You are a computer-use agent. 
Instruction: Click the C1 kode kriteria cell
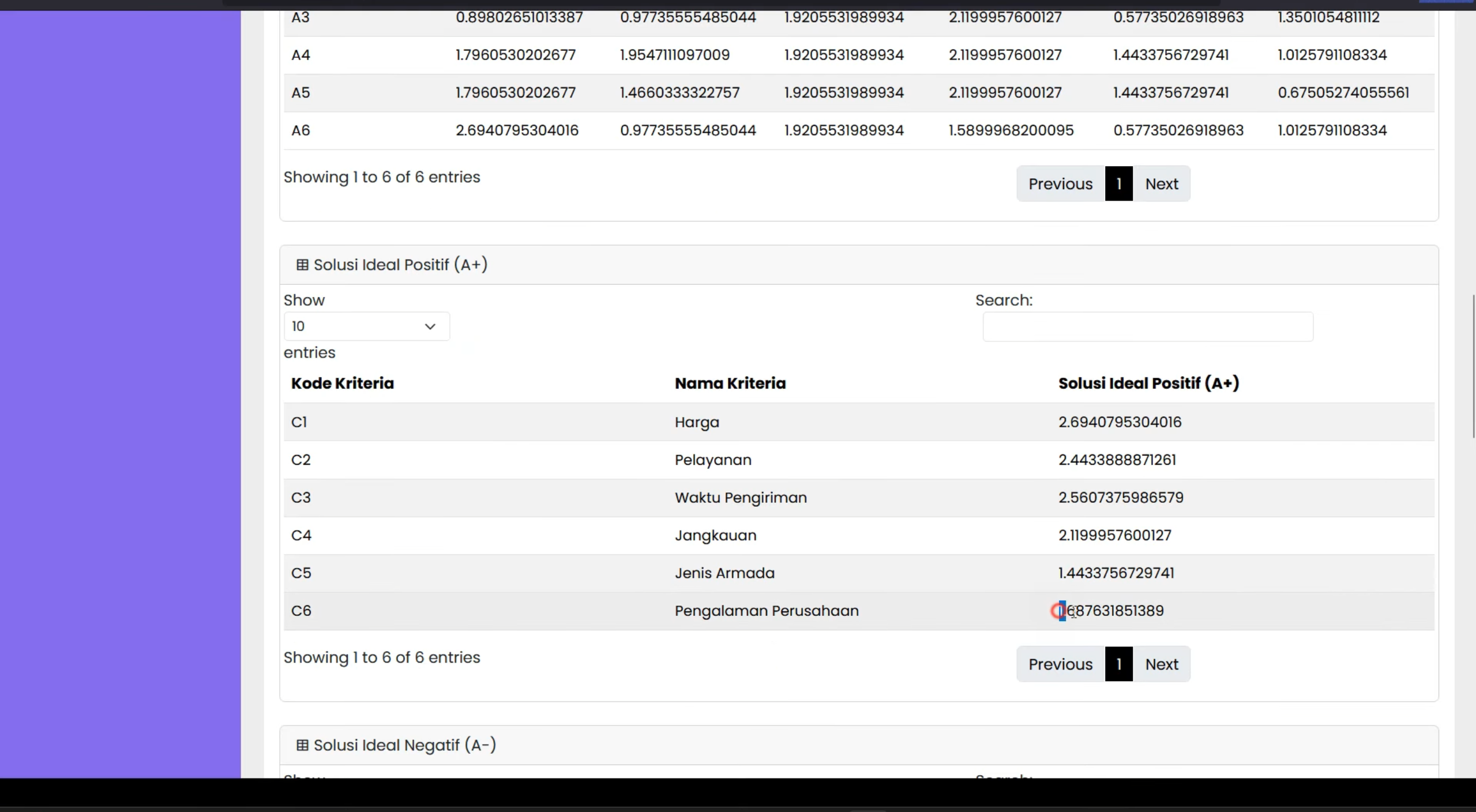click(299, 422)
